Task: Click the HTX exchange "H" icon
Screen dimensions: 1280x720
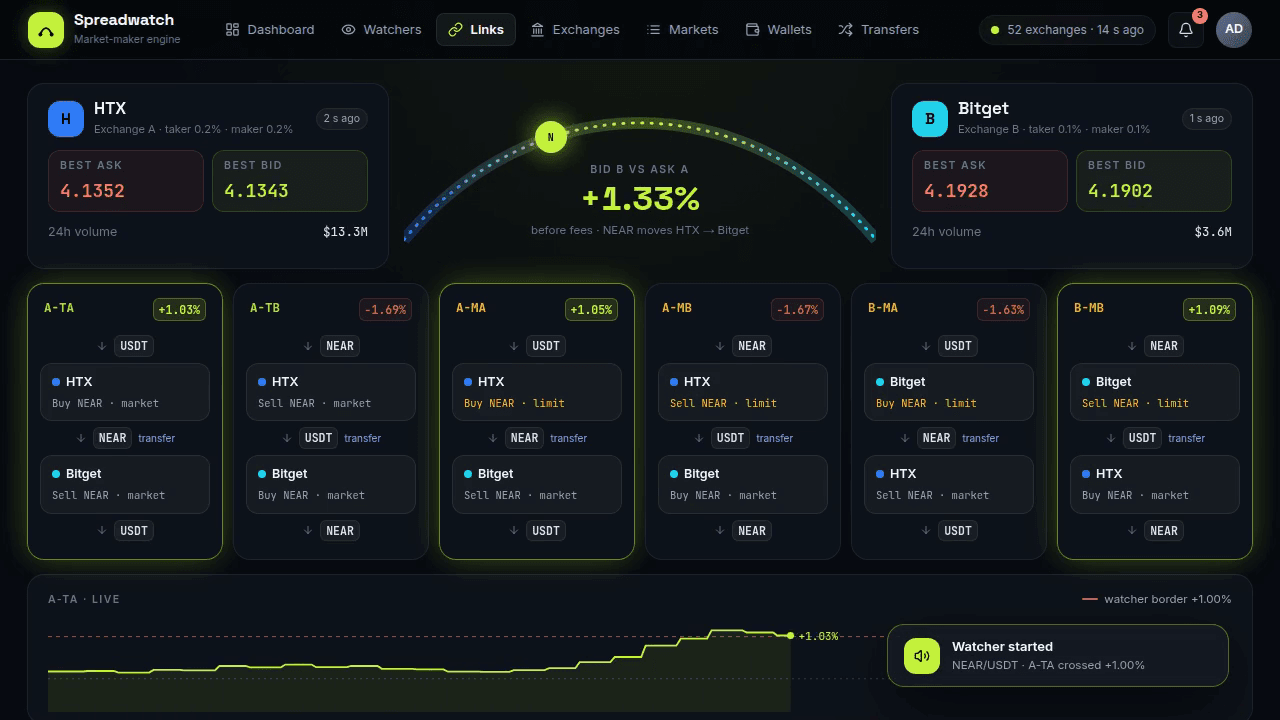Action: (66, 118)
